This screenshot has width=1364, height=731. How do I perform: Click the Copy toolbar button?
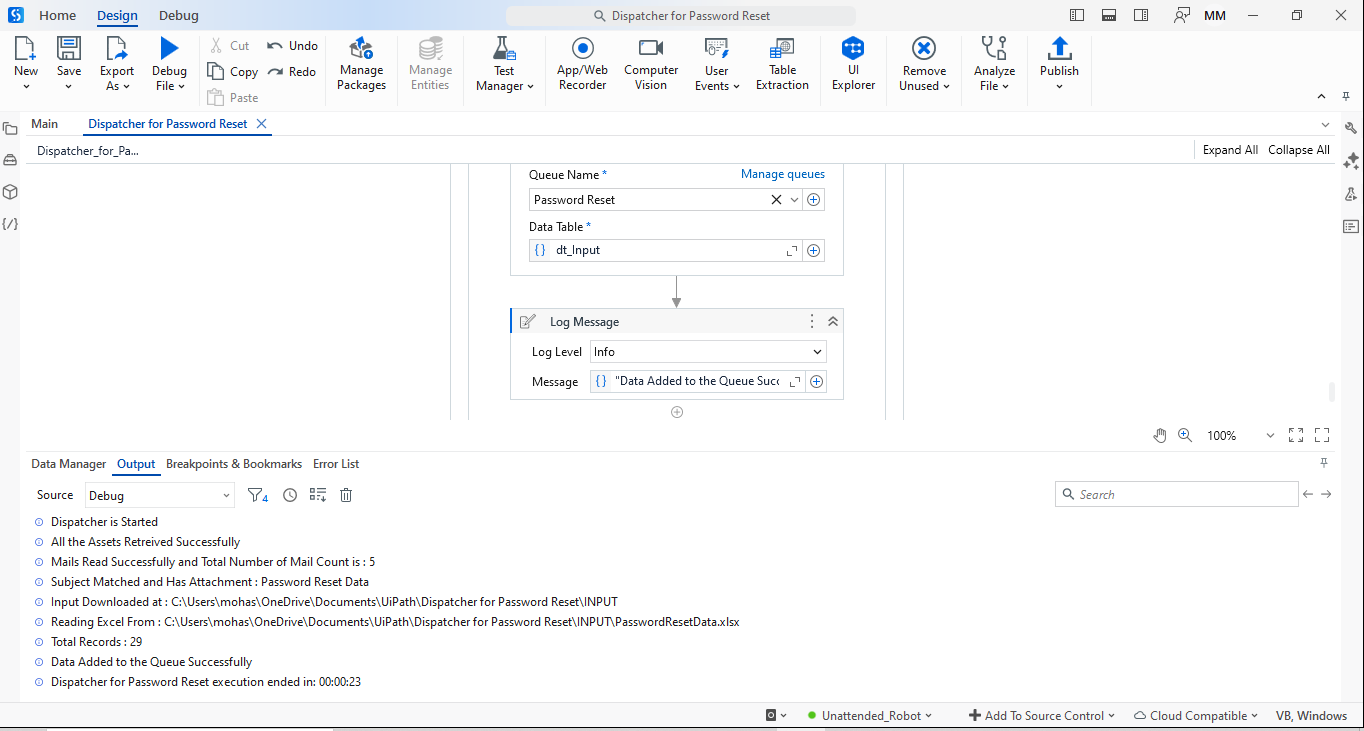tap(233, 71)
